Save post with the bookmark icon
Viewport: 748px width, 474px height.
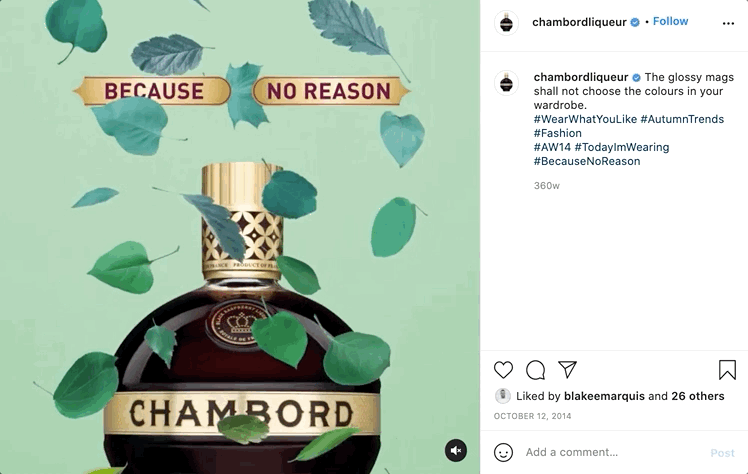(727, 370)
